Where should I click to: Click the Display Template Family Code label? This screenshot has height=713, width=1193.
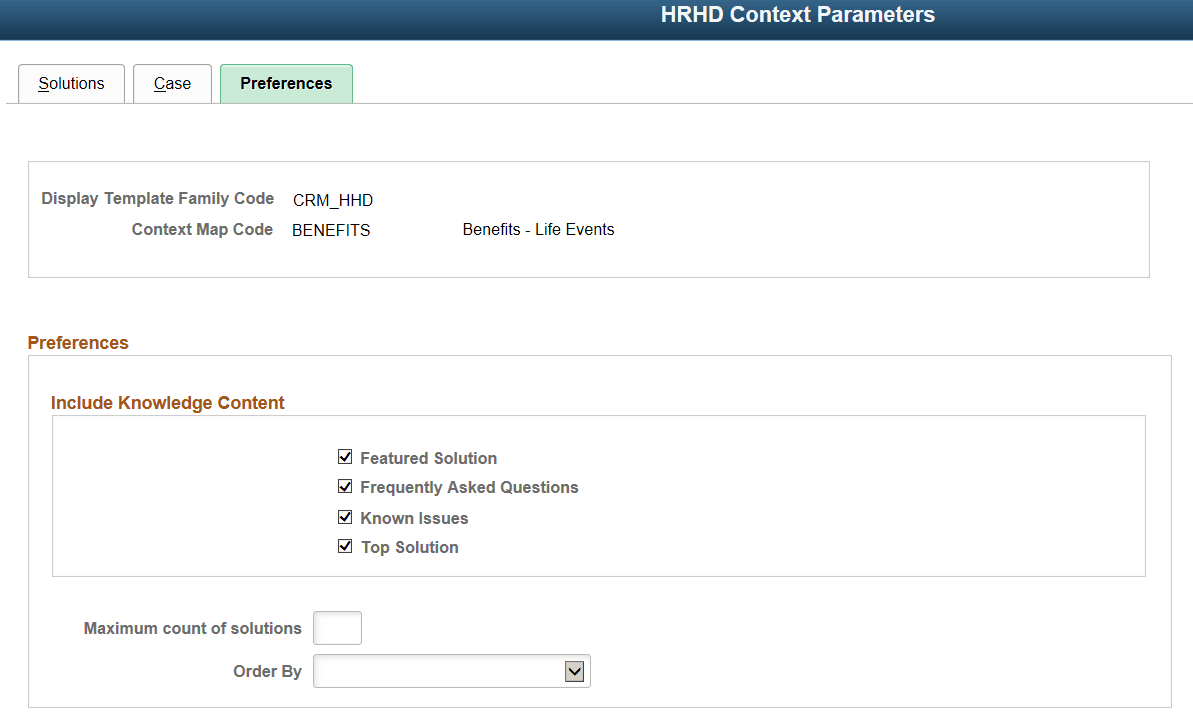pos(157,198)
